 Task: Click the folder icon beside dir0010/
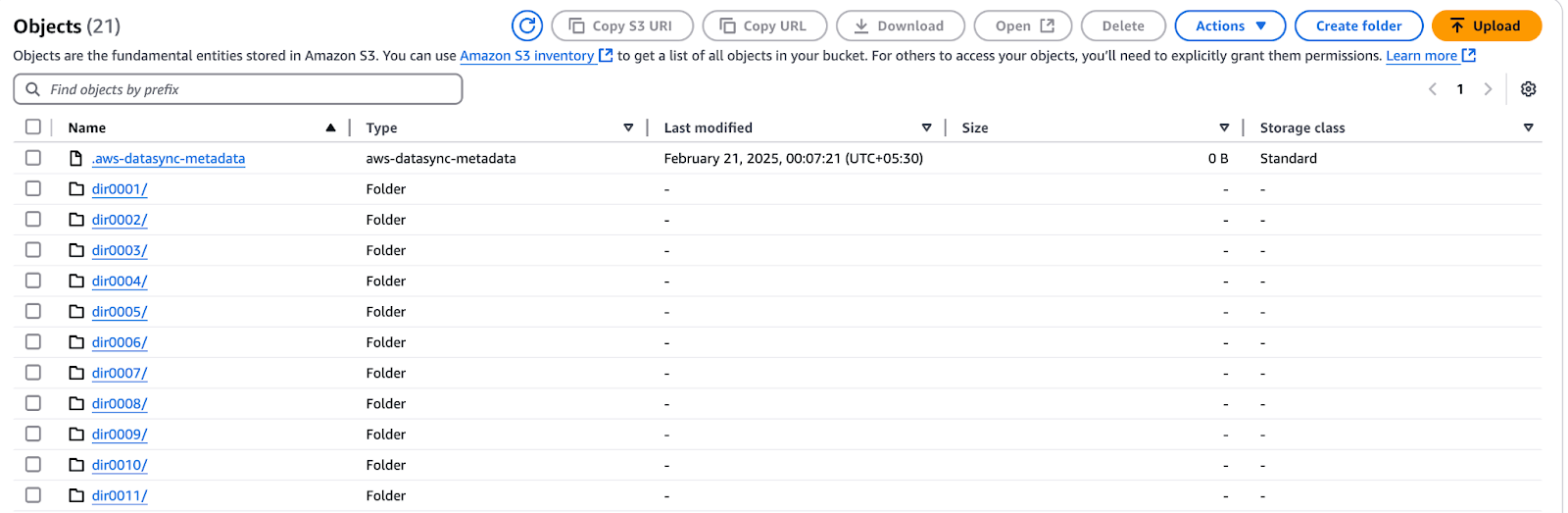(76, 464)
